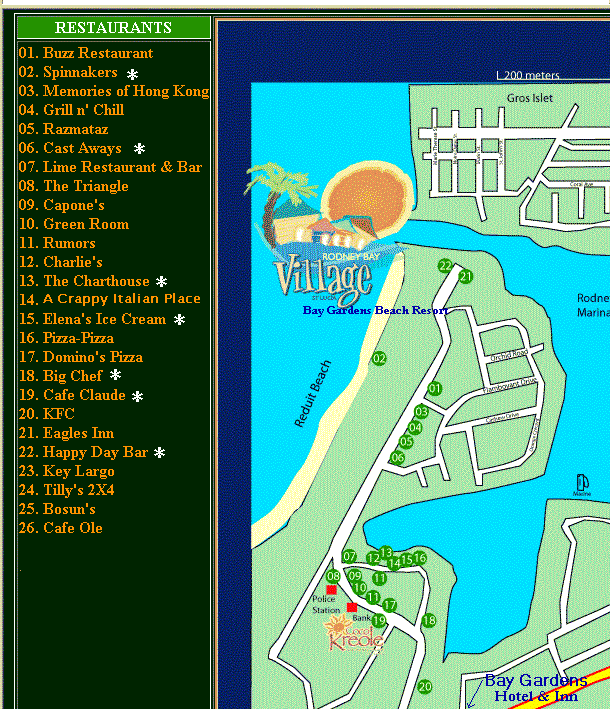
Task: Select 12. Charlie's entry
Action: [x=61, y=262]
